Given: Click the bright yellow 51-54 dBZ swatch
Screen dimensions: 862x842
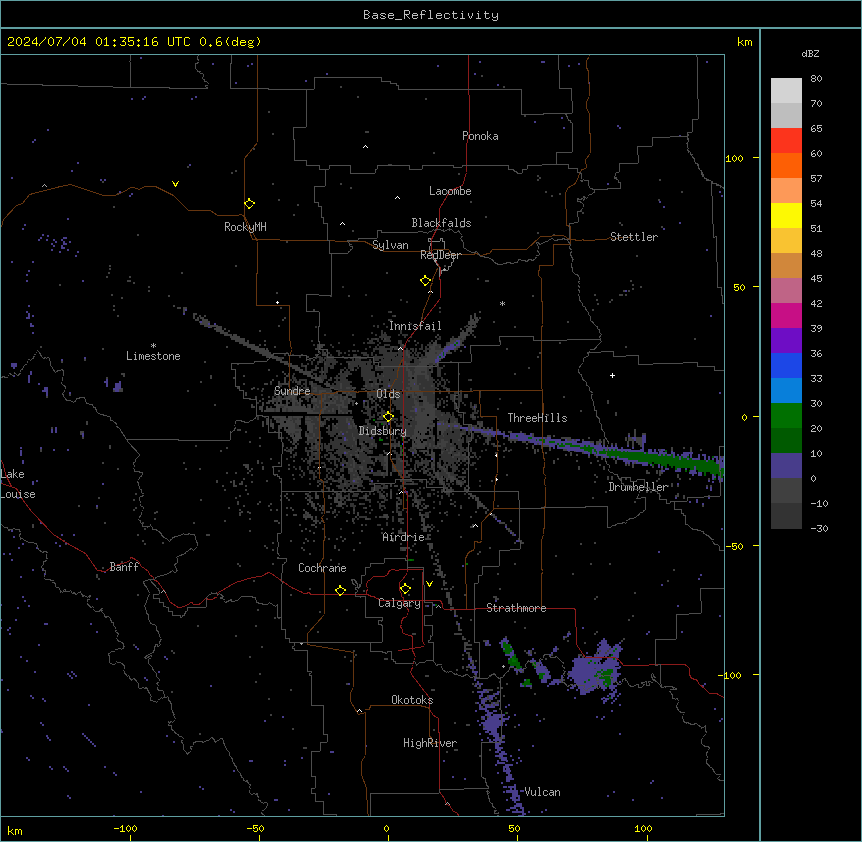Looking at the screenshot, I should [786, 215].
